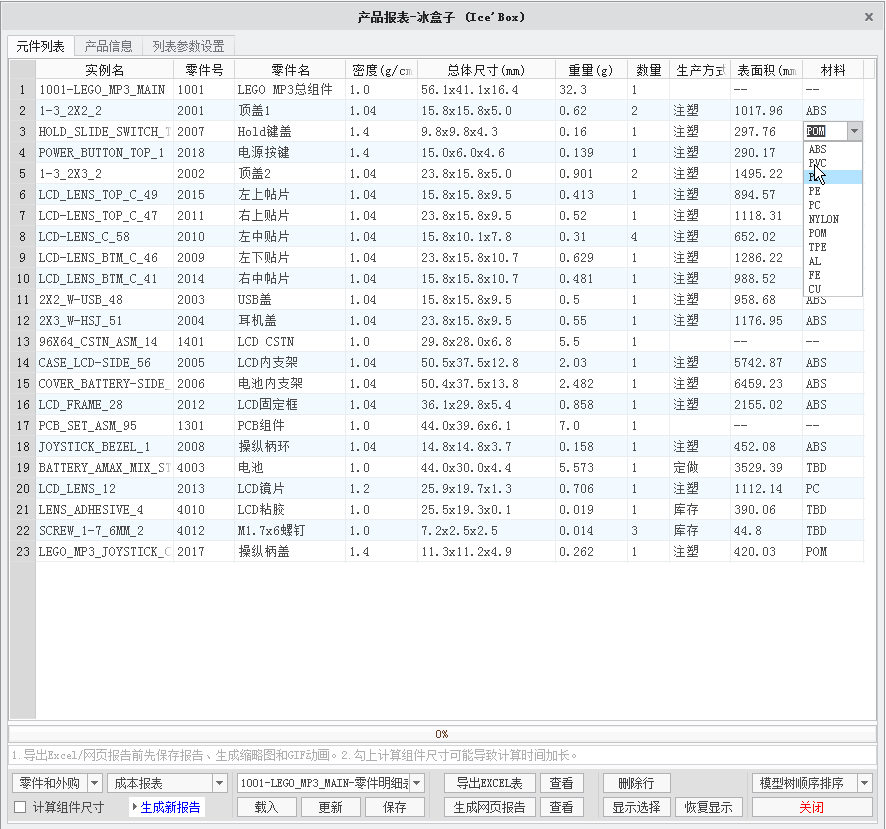Click 查看 beside the 导出EXCEL表 button
This screenshot has height=829, width=886.
(x=561, y=783)
